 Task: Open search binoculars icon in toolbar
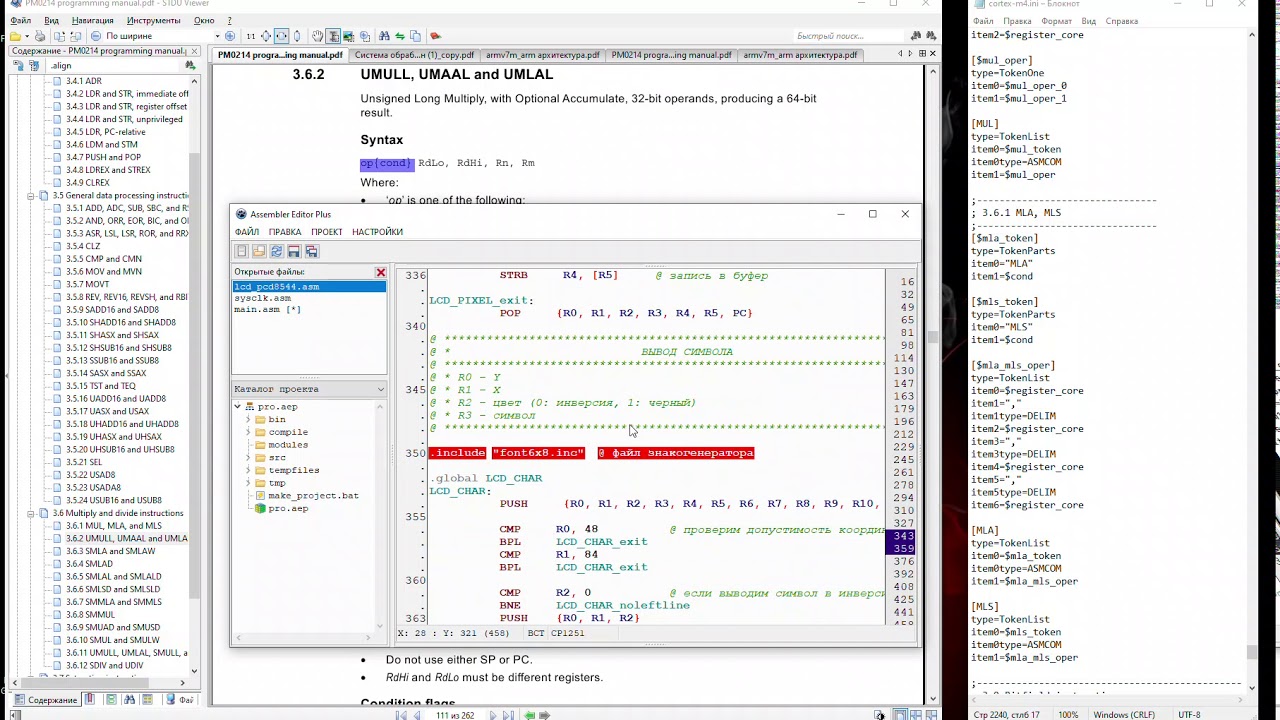[383, 36]
